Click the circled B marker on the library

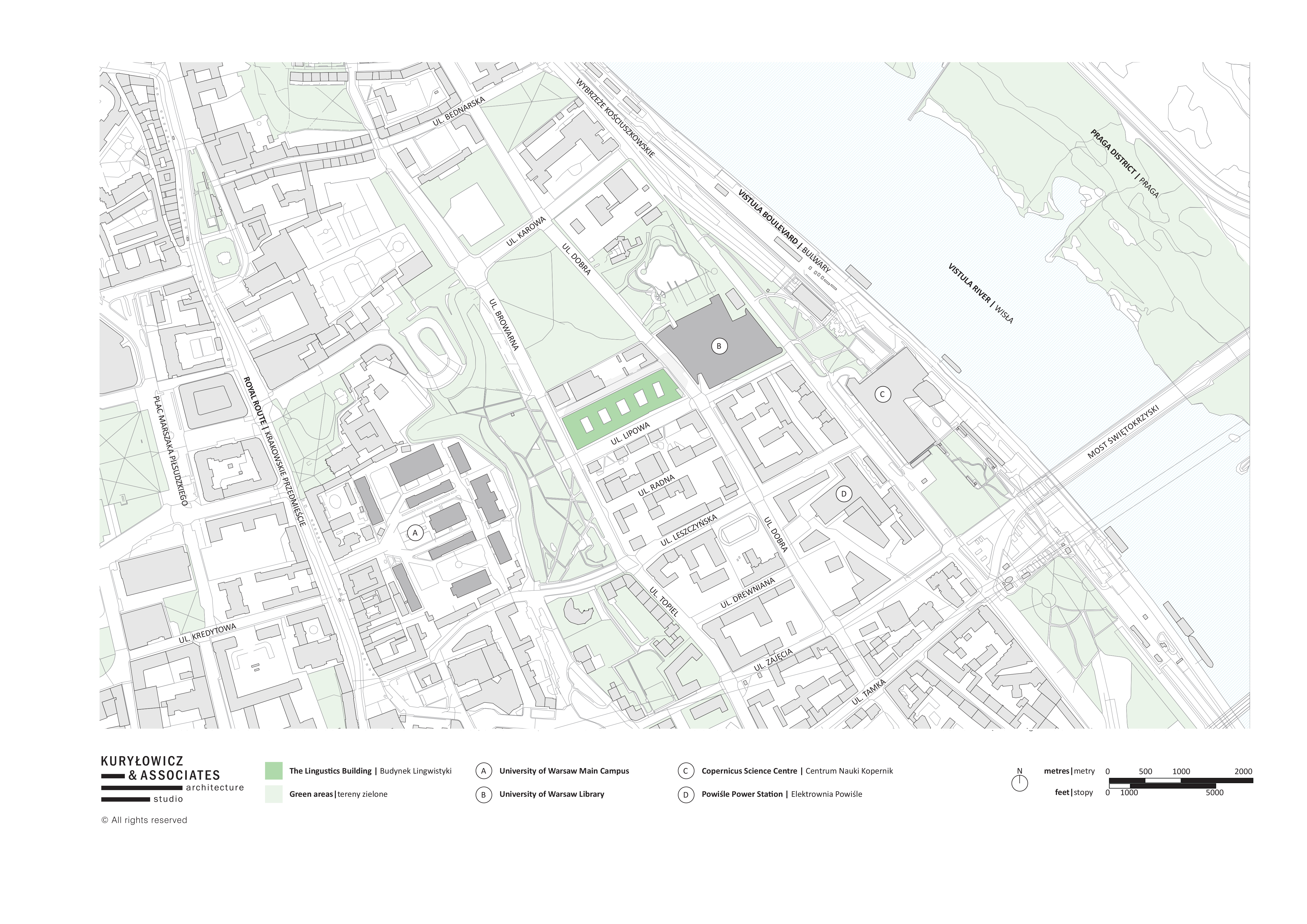(x=719, y=345)
